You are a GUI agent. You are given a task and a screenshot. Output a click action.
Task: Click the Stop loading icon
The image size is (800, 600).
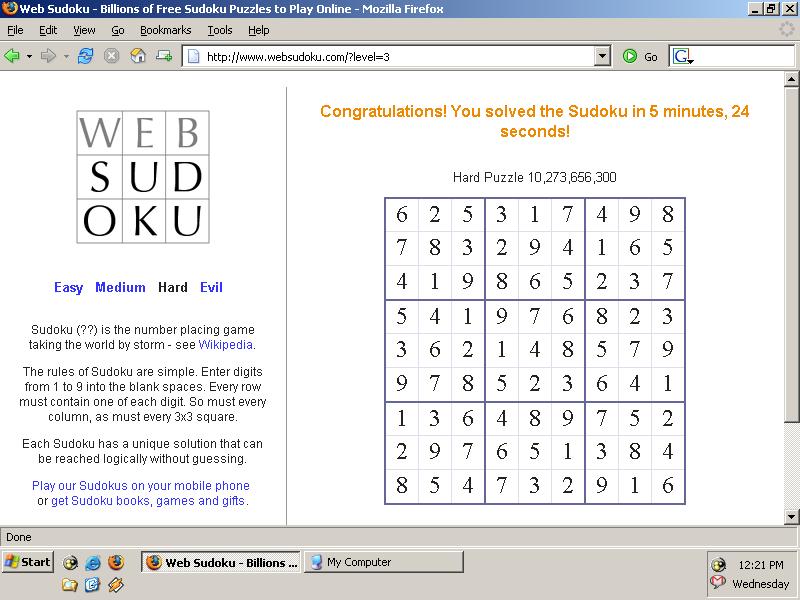(111, 56)
